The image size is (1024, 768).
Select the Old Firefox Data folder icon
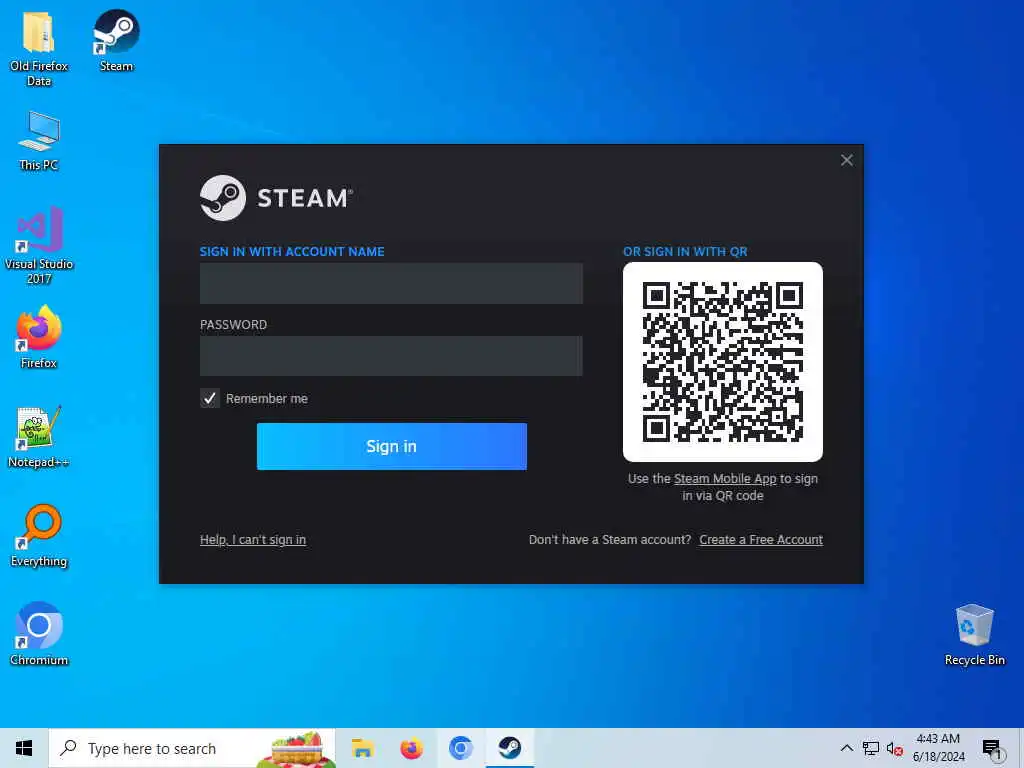39,48
